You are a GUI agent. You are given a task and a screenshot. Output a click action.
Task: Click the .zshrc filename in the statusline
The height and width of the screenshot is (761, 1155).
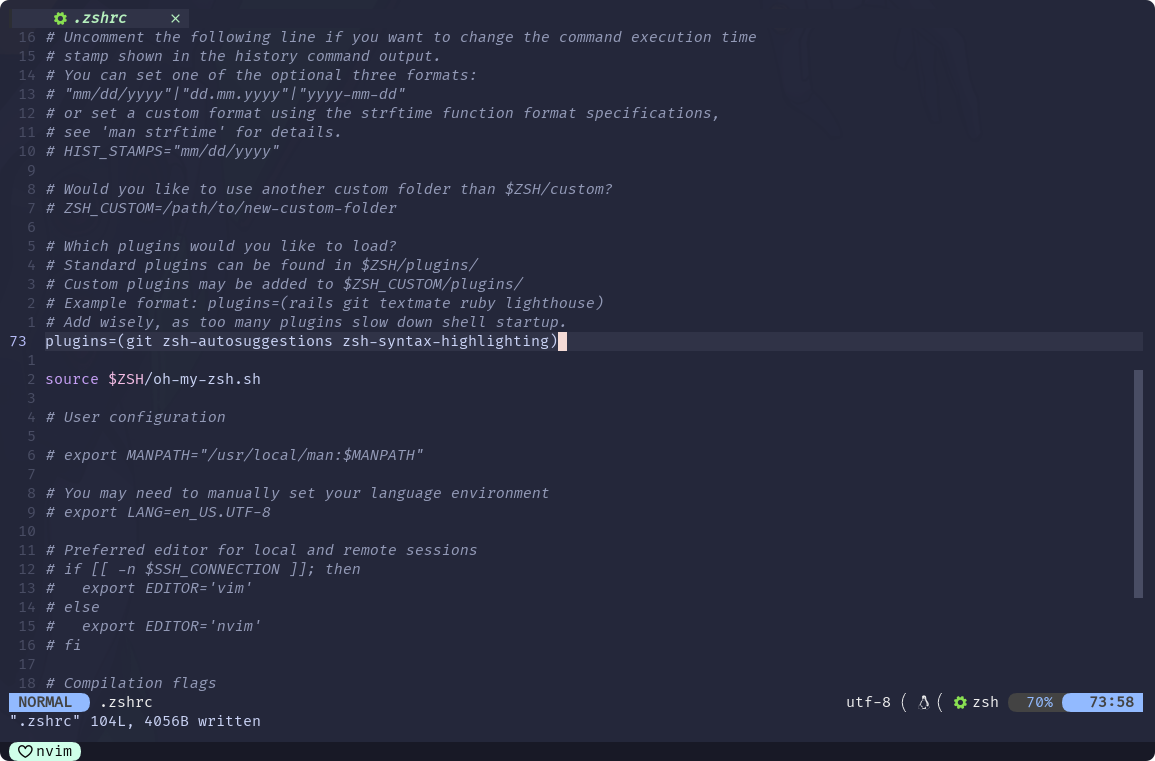(126, 702)
